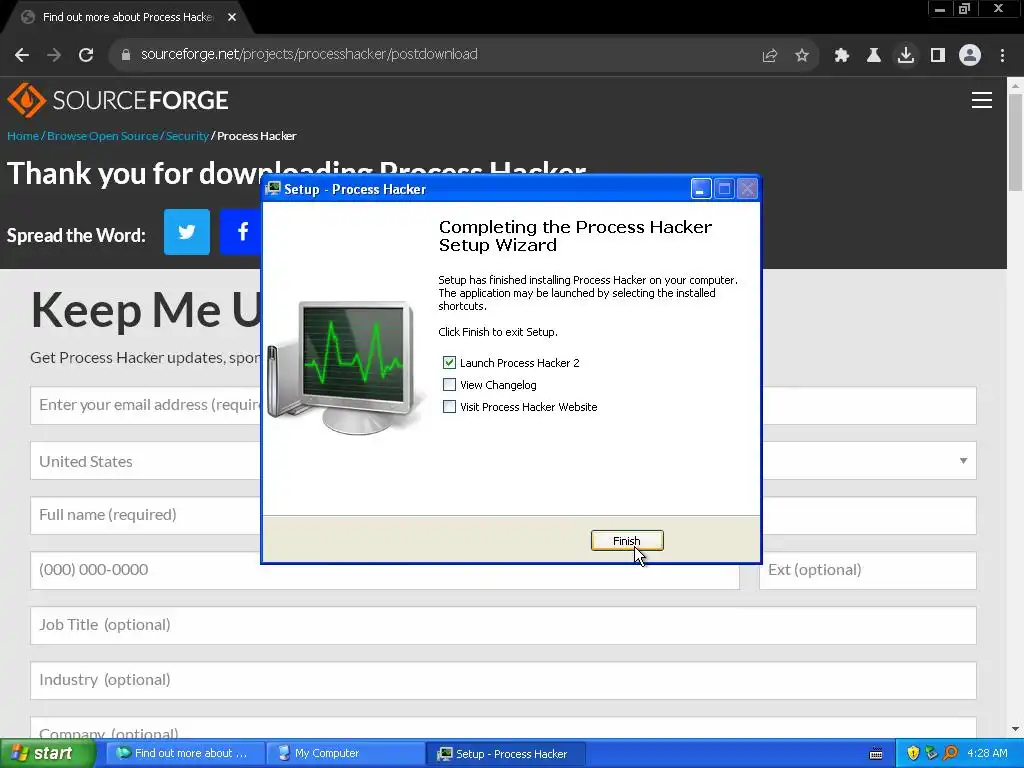This screenshot has width=1024, height=768.
Task: Share on Facebook via f button
Action: pyautogui.click(x=240, y=232)
